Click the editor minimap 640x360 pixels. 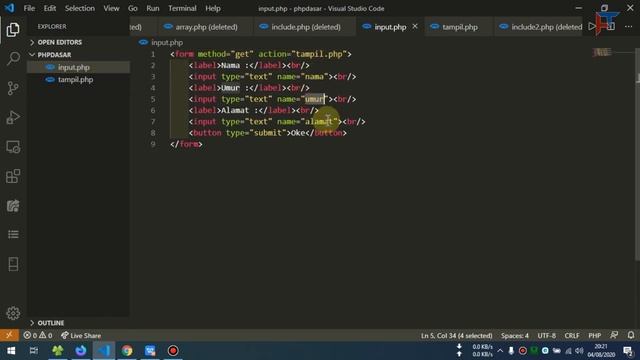coord(602,52)
